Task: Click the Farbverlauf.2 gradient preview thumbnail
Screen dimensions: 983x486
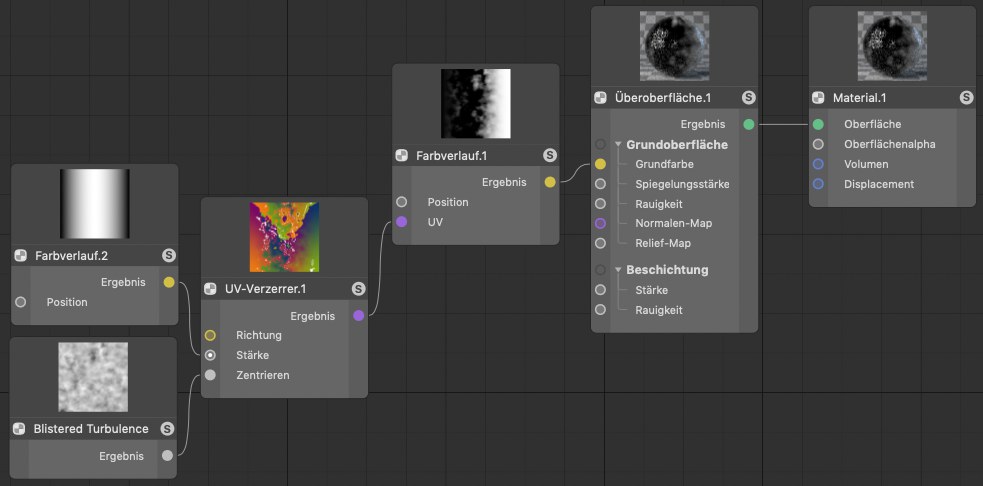Action: tap(95, 204)
